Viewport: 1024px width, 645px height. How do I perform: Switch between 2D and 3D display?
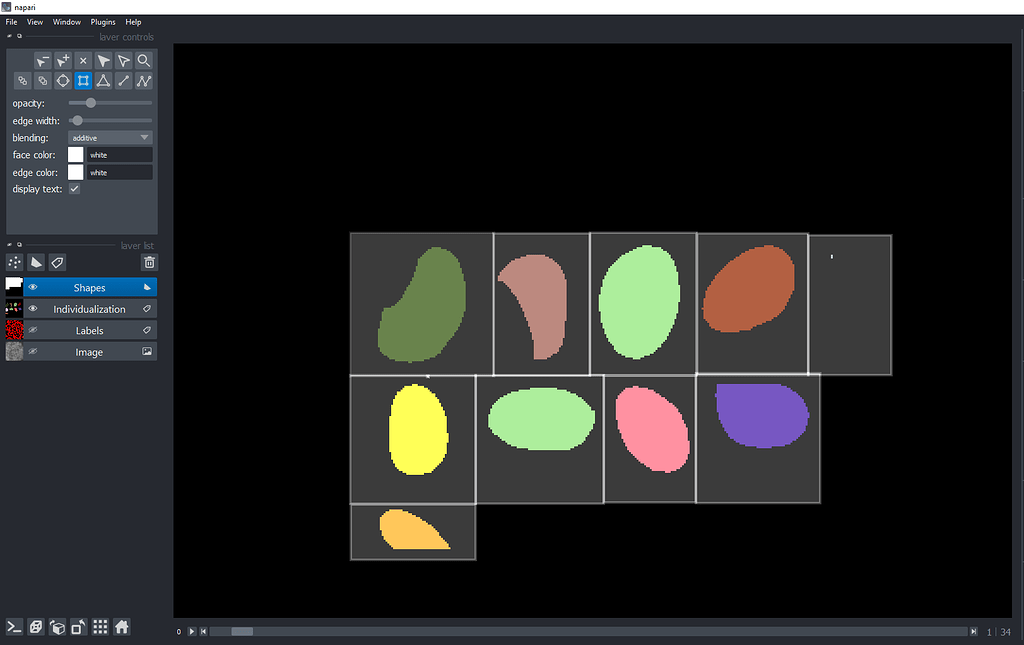[36, 627]
